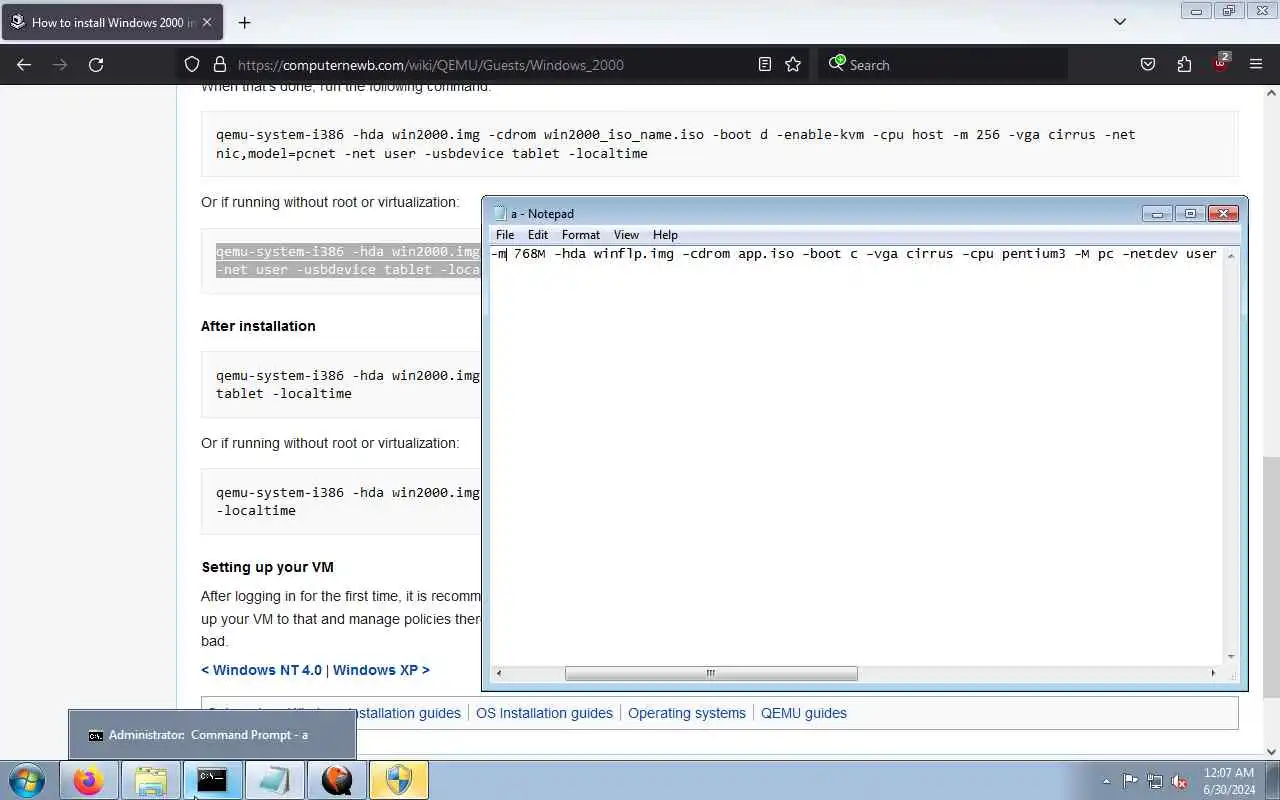
Task: Open QEMU taskbar icon
Action: [336, 780]
